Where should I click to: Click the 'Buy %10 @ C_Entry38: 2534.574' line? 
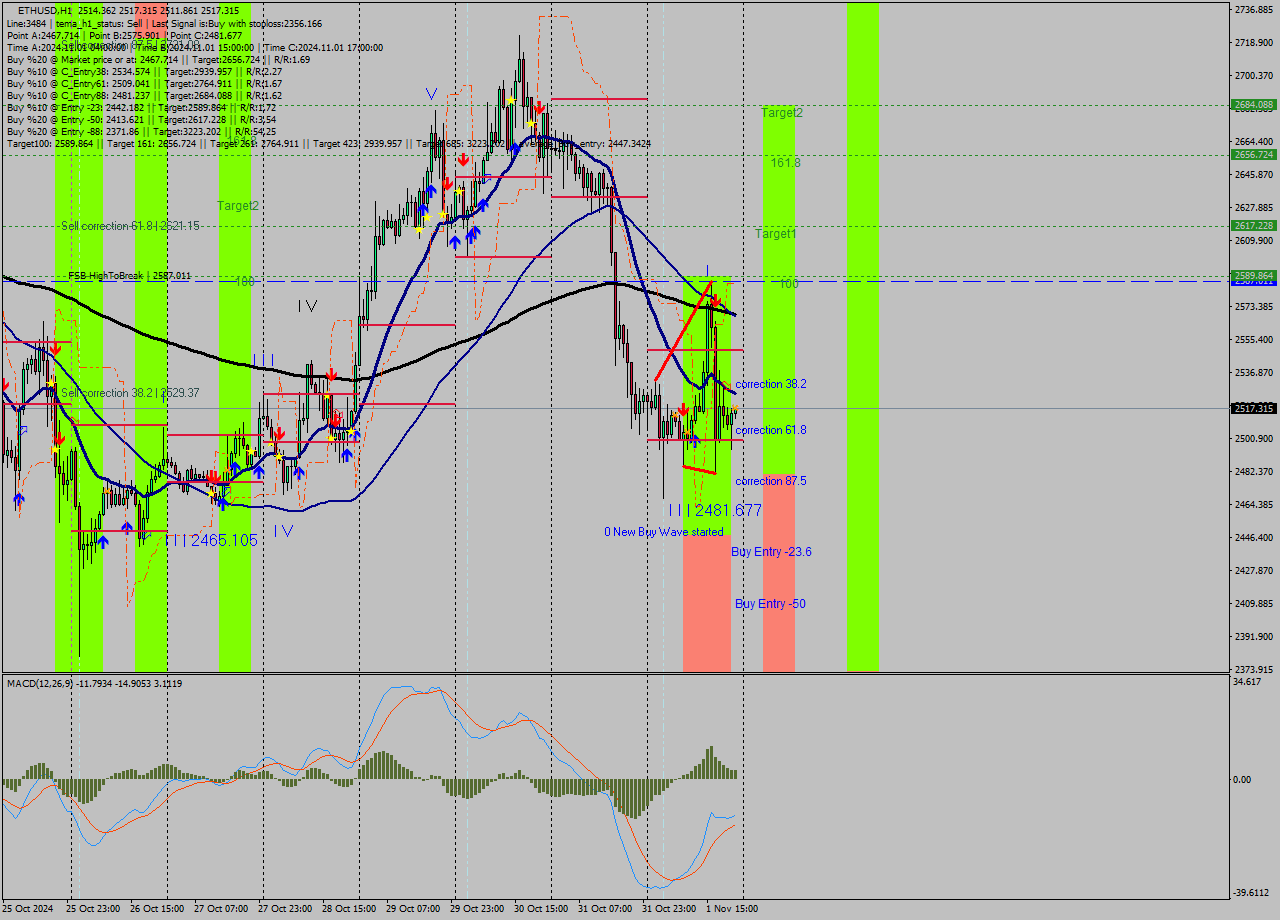click(x=144, y=72)
